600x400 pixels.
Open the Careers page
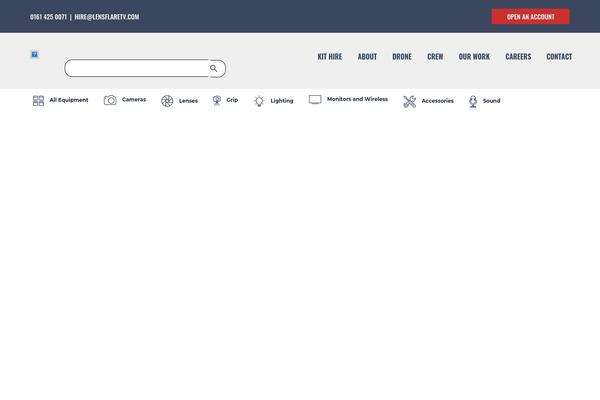coord(518,57)
